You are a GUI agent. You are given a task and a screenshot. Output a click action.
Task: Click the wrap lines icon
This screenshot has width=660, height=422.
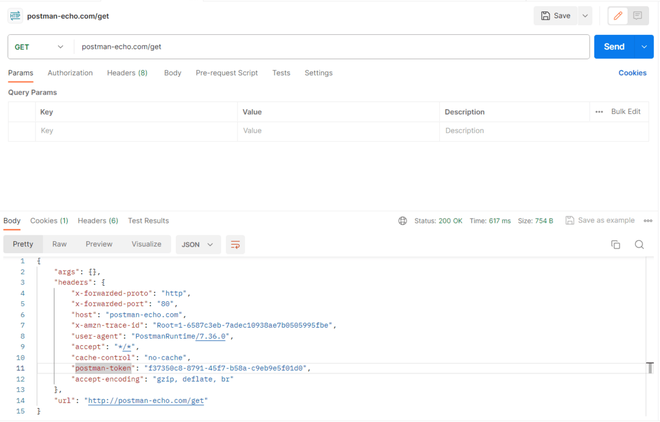pos(235,244)
